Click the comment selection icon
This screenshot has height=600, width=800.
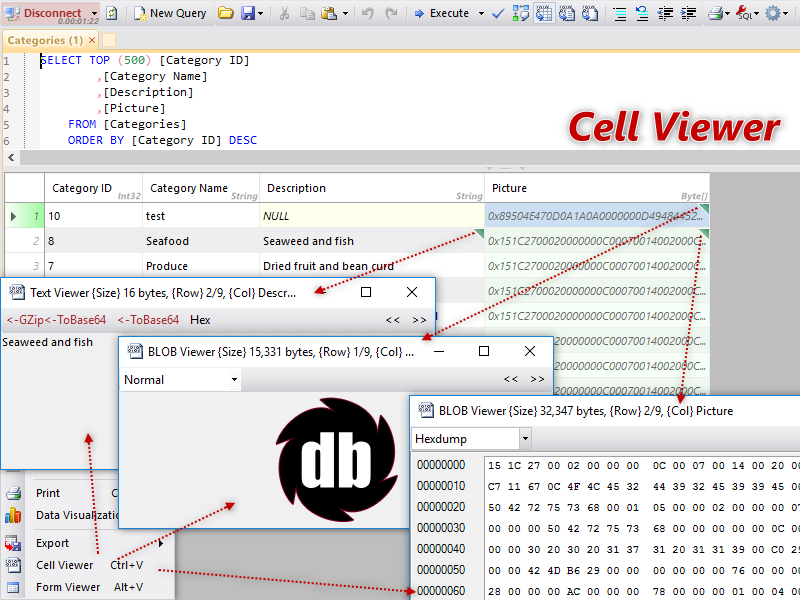(642, 14)
